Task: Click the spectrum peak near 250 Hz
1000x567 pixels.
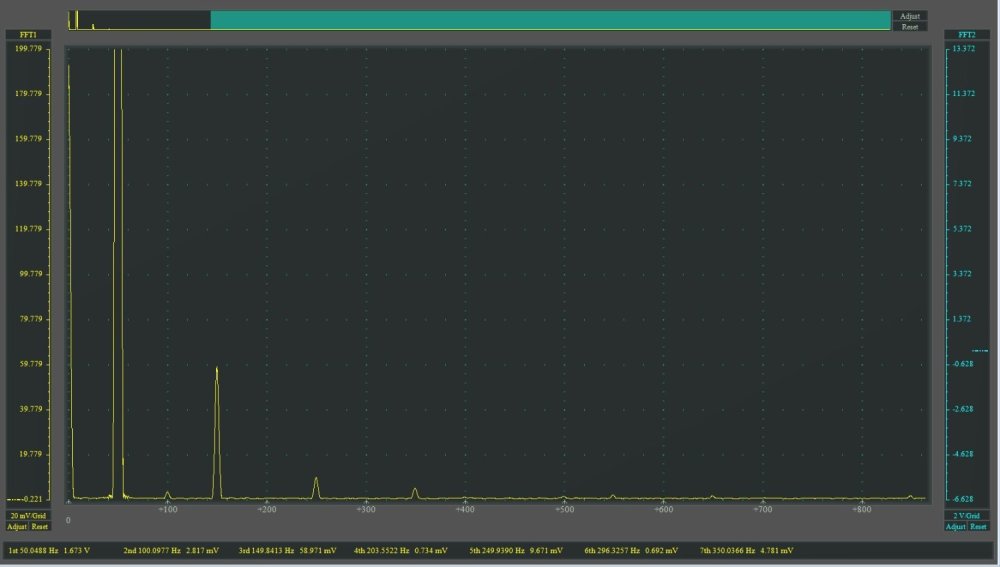Action: click(x=316, y=481)
